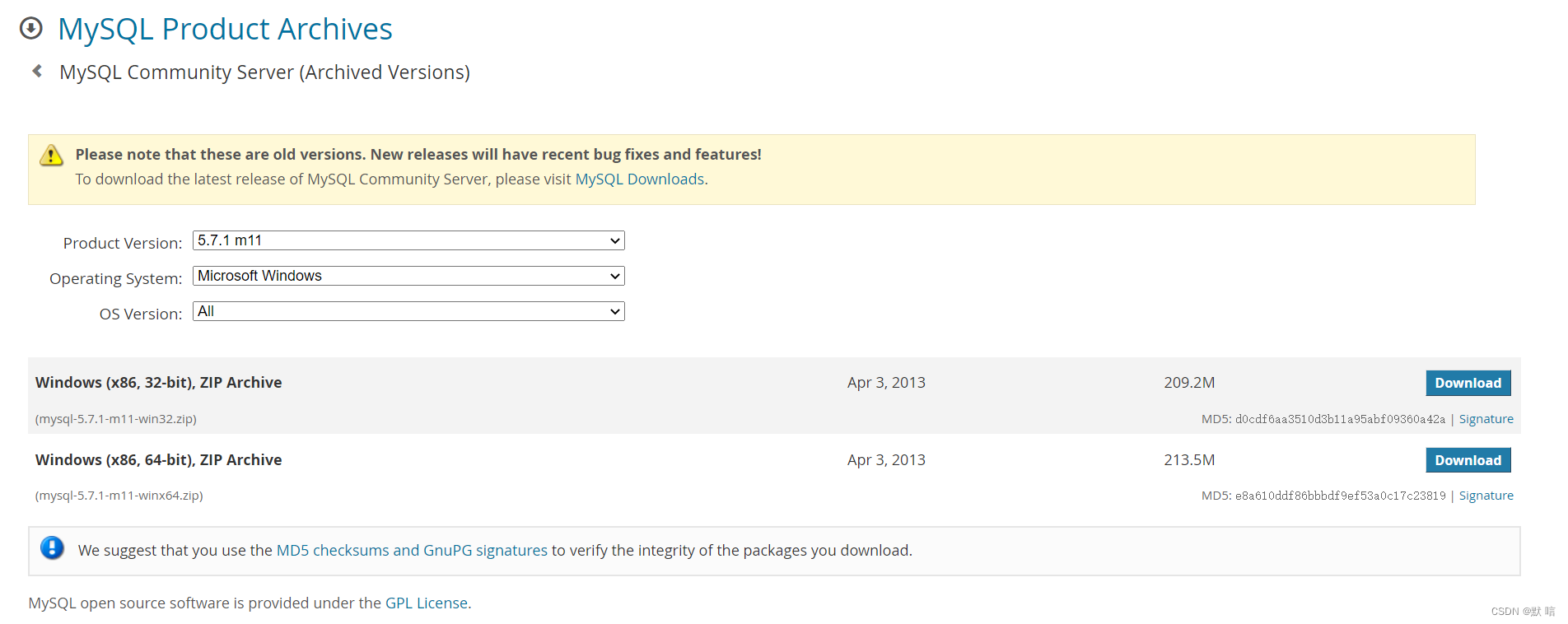Click the yellow warning triangle icon
This screenshot has width=1568, height=624.
[x=51, y=155]
